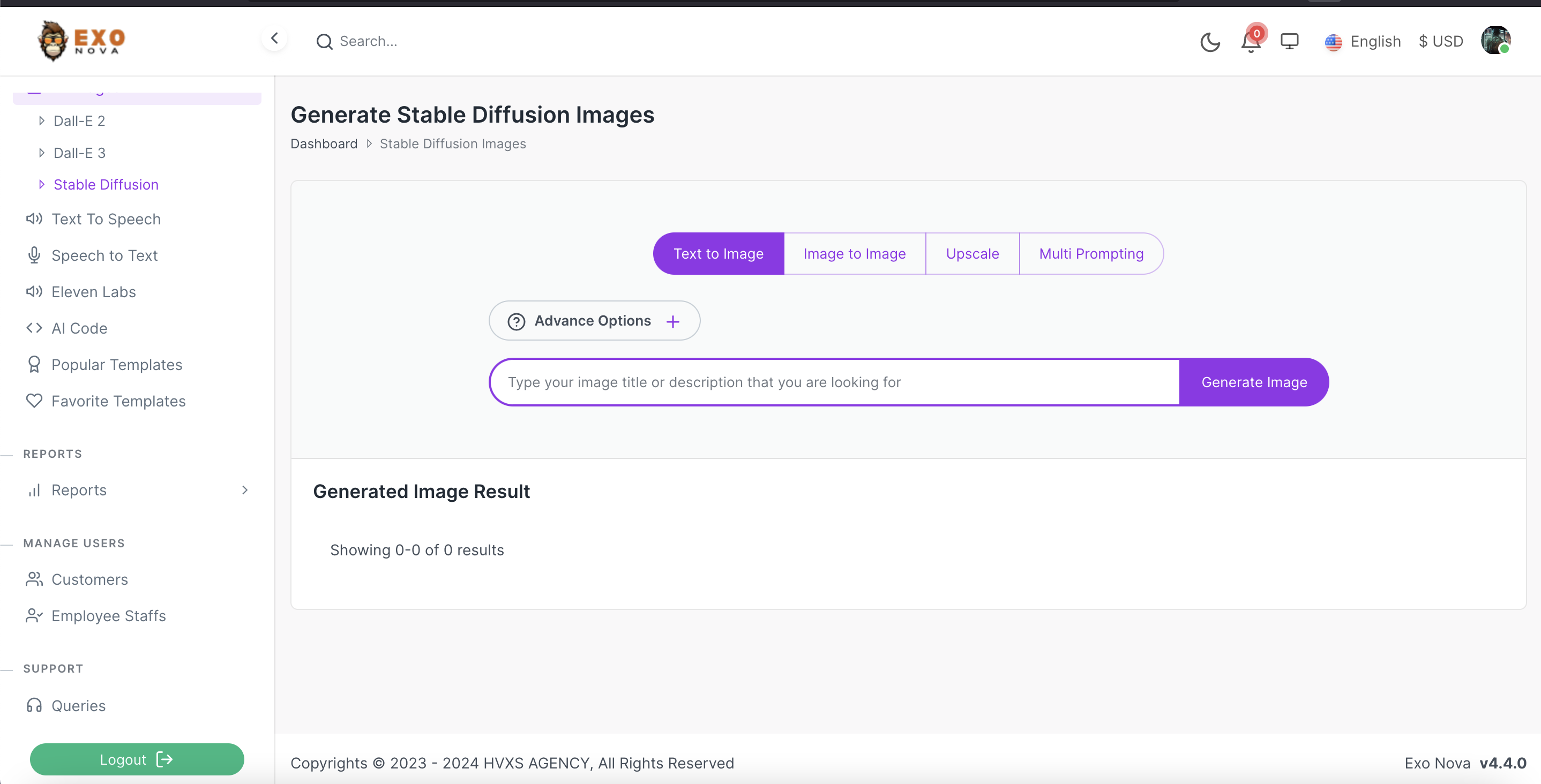Screen dimensions: 1541x784
Task: Click the Exo Nova logo
Action: (x=82, y=41)
